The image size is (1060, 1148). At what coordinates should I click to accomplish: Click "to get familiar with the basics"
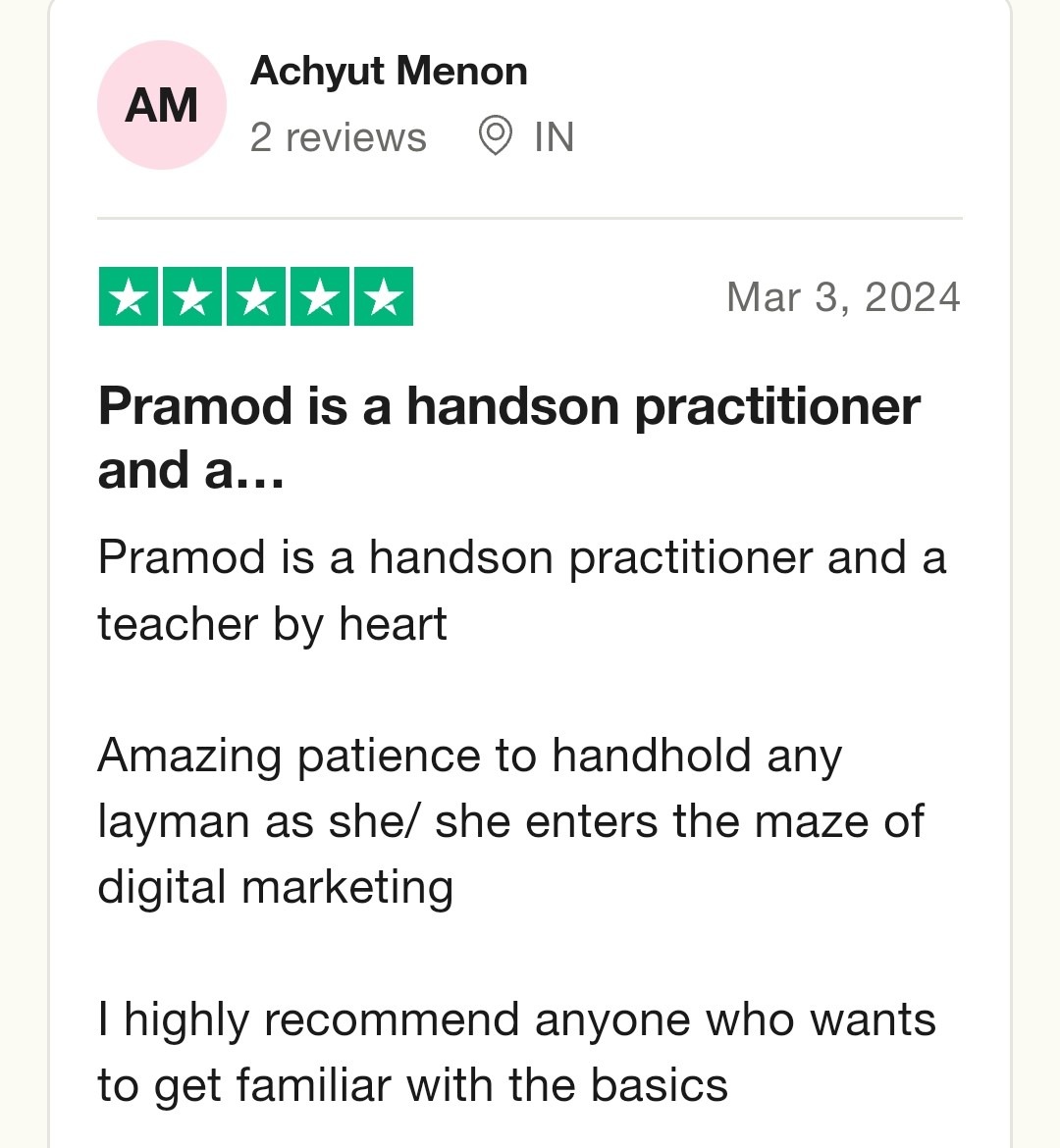[412, 1085]
